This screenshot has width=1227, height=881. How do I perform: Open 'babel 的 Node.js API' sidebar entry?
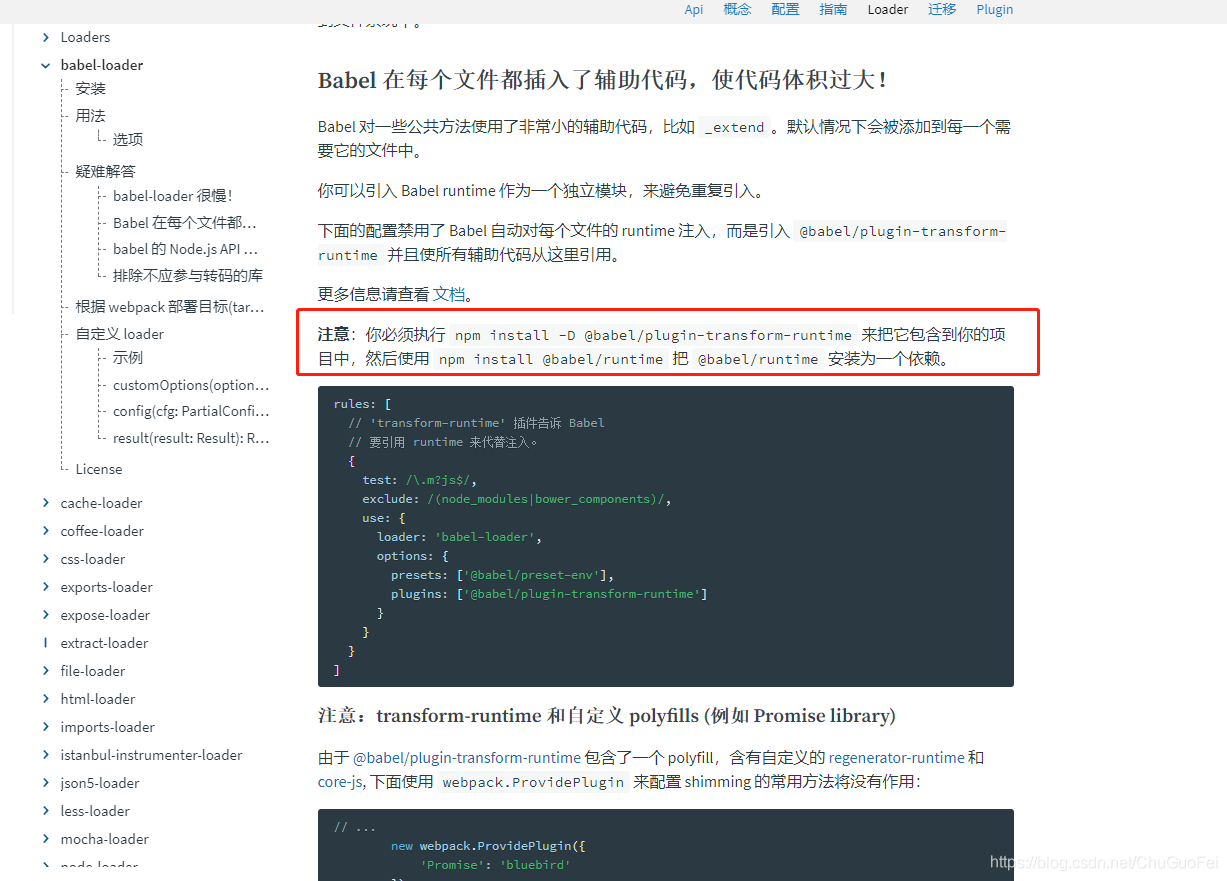point(186,249)
